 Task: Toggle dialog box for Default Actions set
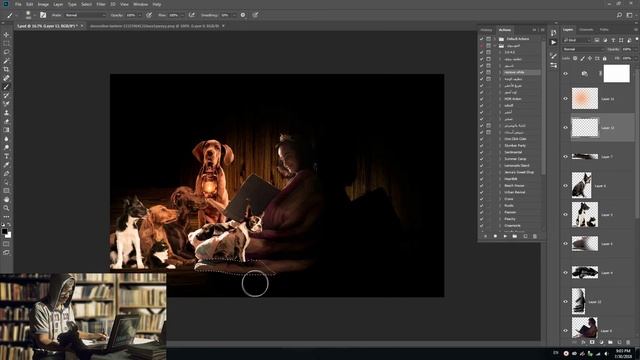(489, 39)
